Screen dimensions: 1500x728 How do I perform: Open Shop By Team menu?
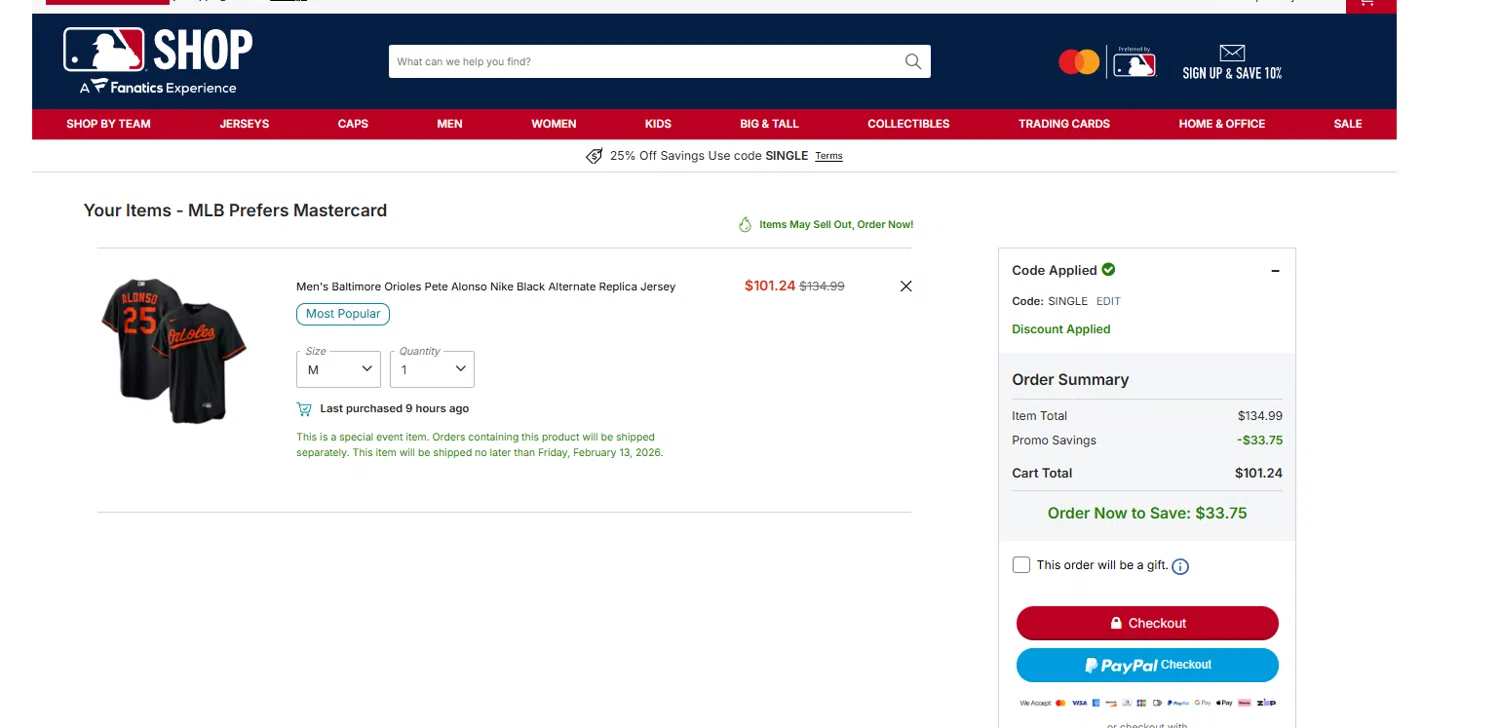point(108,124)
